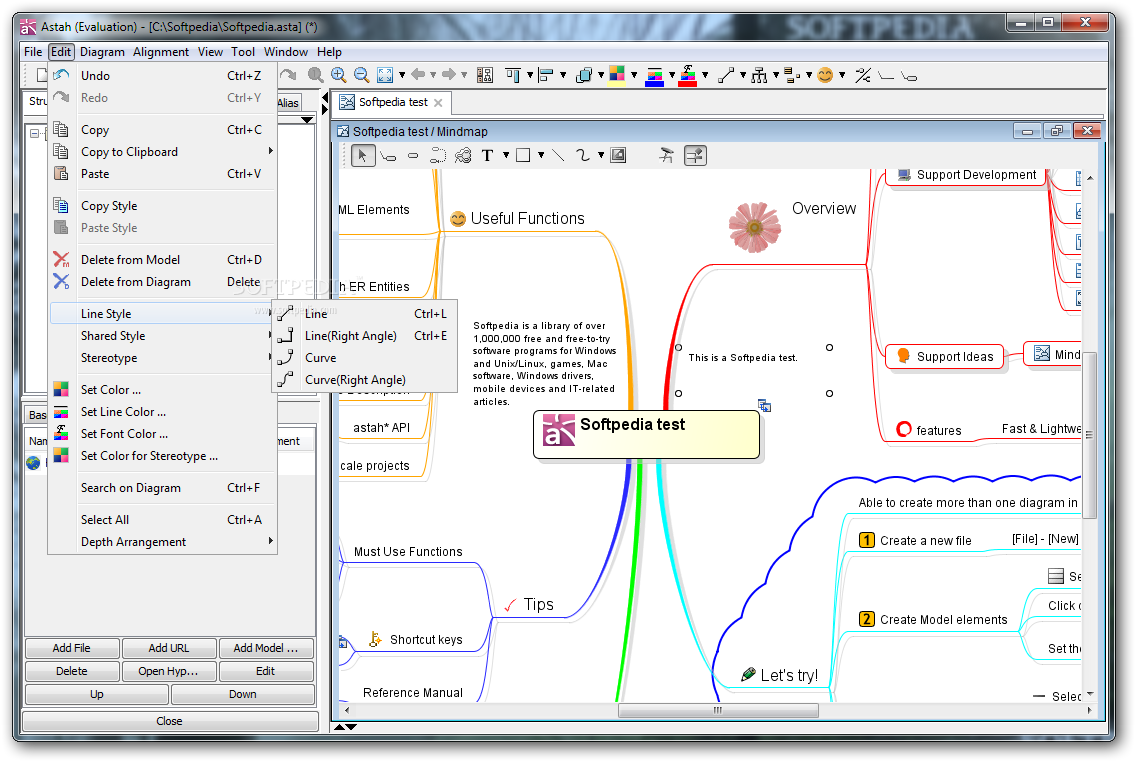Screen dimensions: 1136x762
Task: Click the back navigation arrow icon
Action: tap(418, 75)
